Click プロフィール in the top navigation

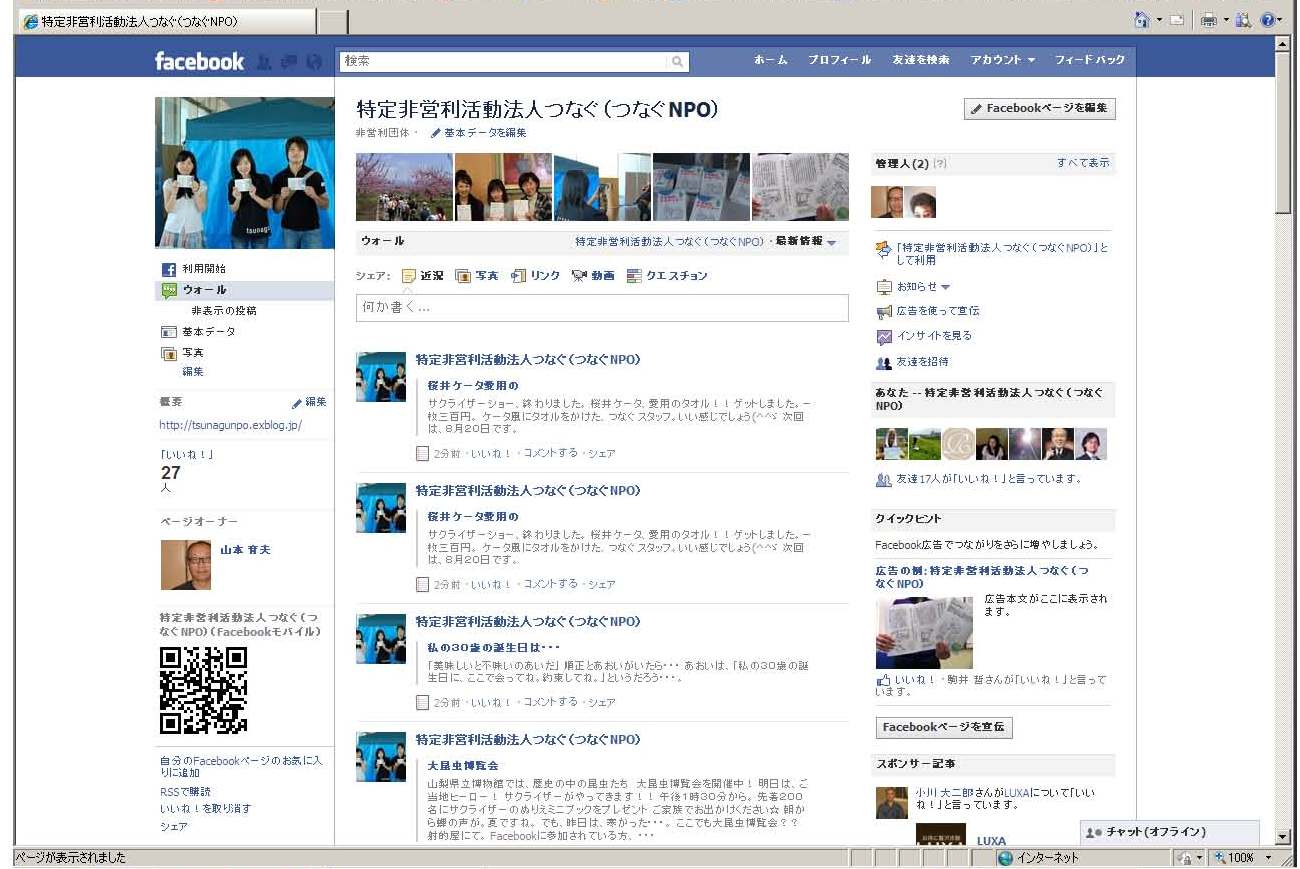tap(840, 61)
